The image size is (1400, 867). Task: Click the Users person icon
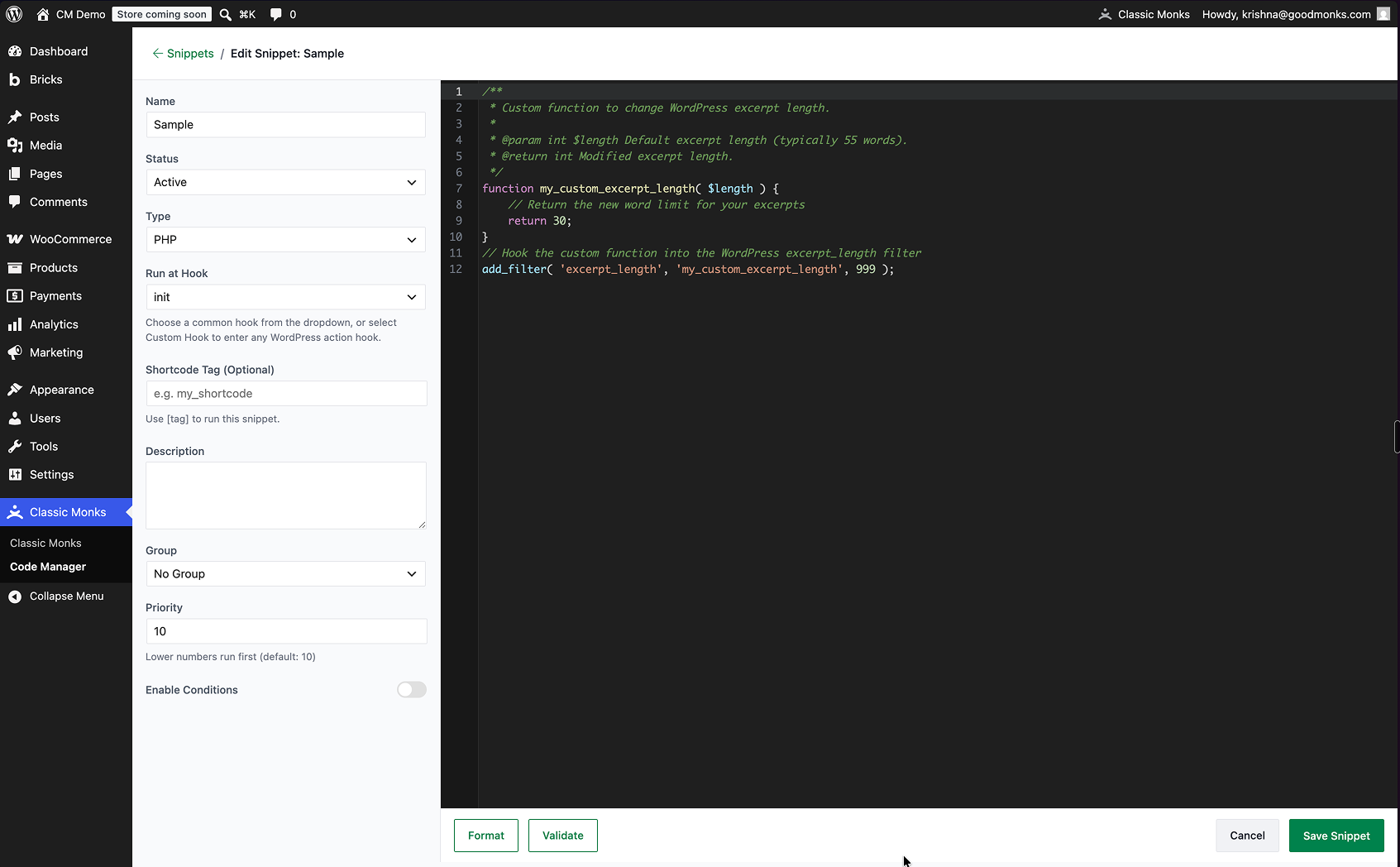[x=15, y=419]
